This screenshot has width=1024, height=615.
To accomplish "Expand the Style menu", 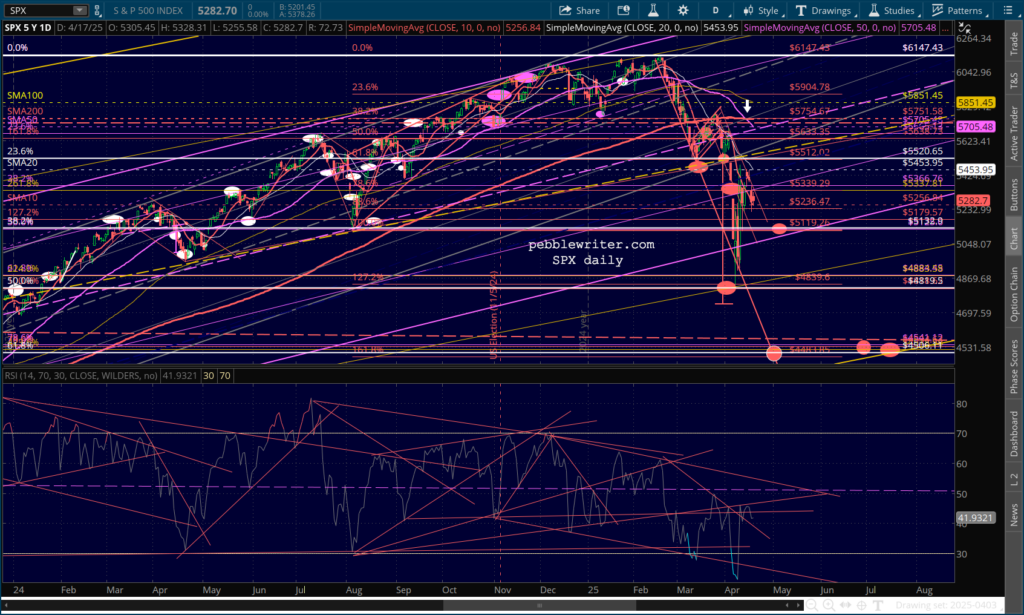I will pos(762,10).
